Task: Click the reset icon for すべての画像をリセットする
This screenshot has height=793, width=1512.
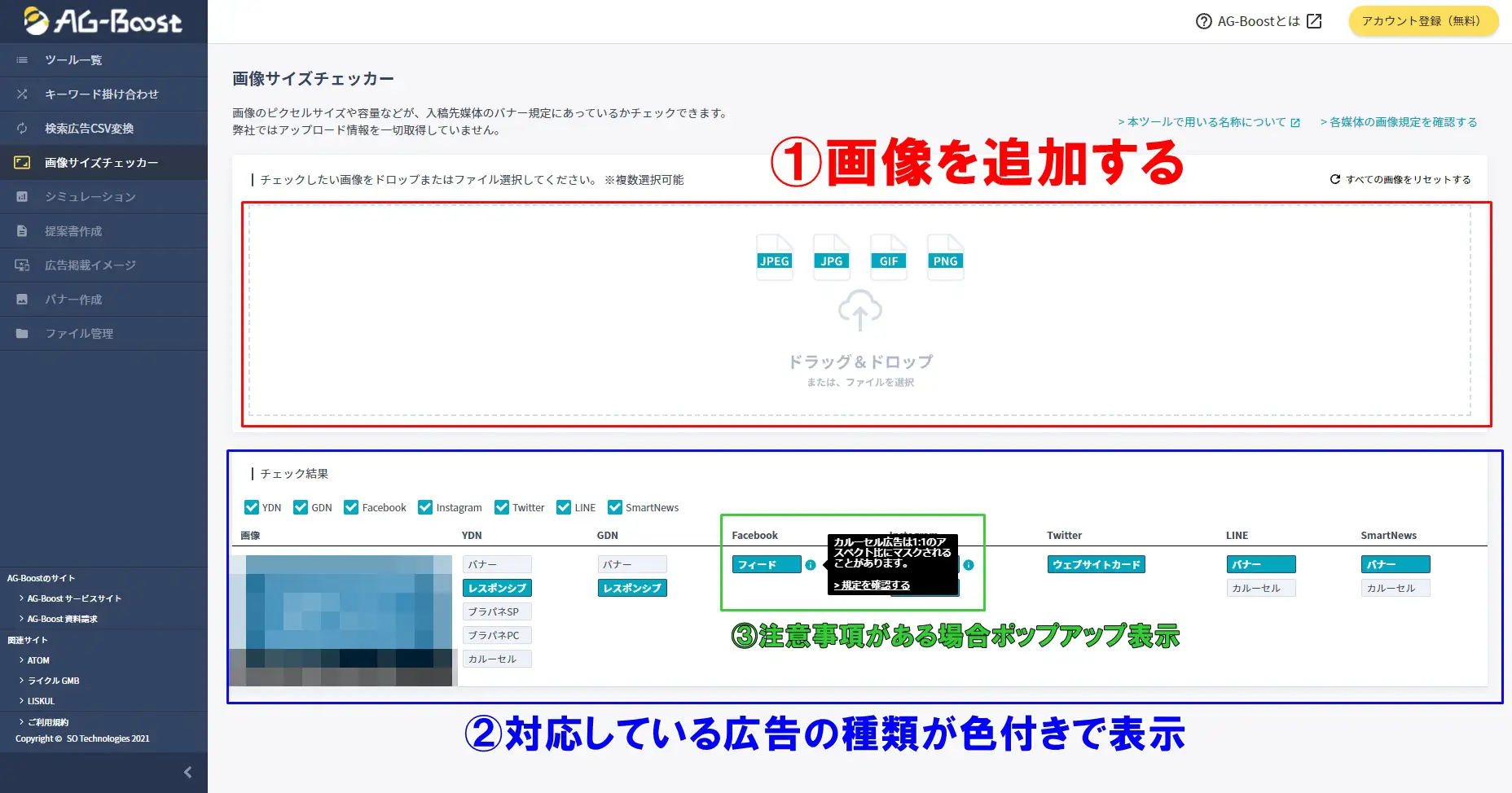Action: [1334, 179]
